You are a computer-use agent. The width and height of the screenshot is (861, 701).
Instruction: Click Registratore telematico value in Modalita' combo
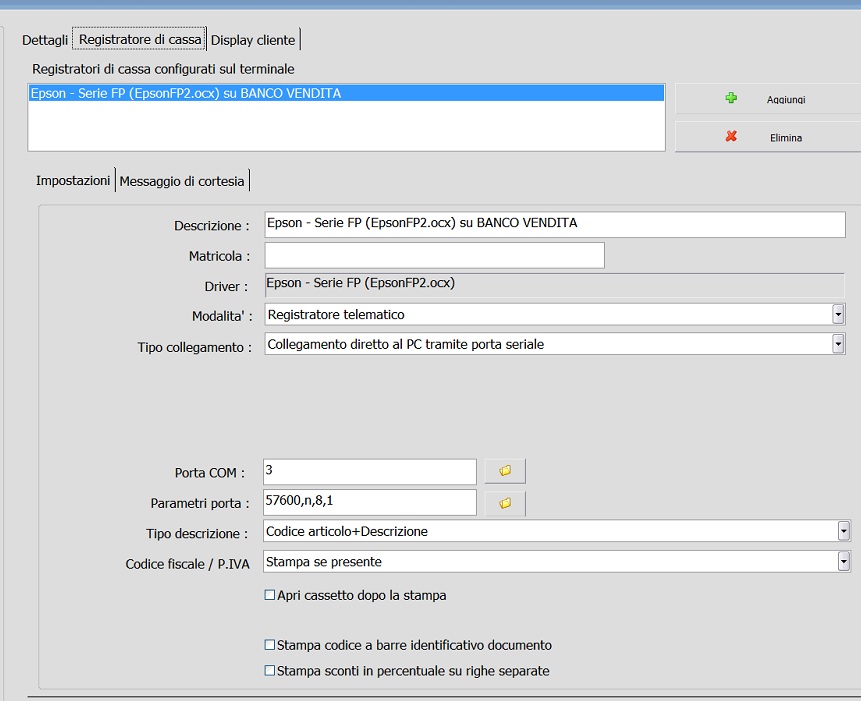tap(336, 315)
